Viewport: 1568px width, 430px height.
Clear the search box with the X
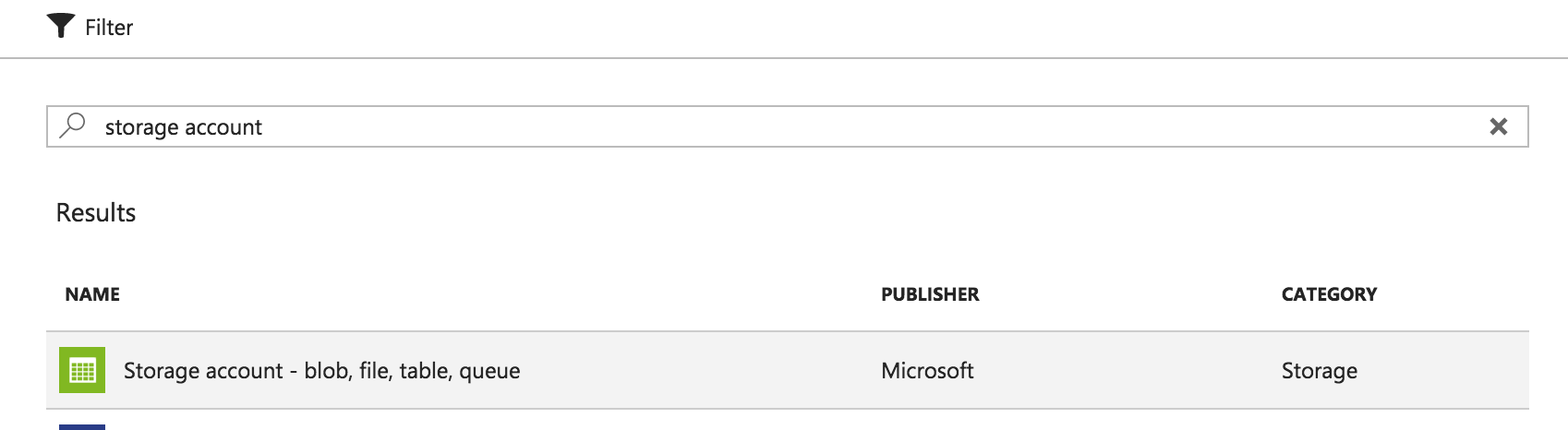[x=1498, y=126]
